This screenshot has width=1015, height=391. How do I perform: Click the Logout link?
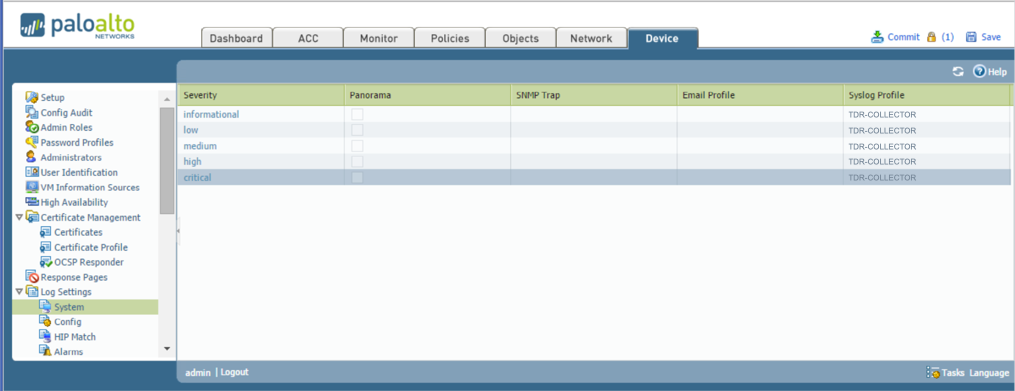(x=234, y=372)
